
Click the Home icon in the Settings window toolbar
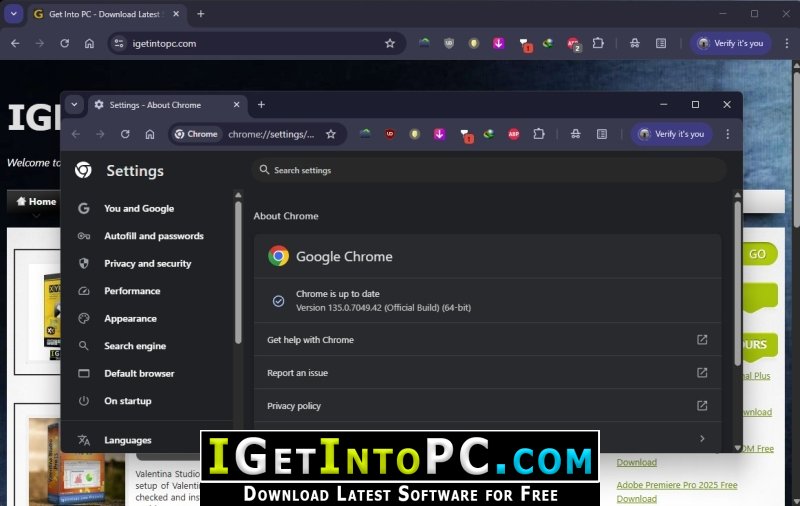149,134
